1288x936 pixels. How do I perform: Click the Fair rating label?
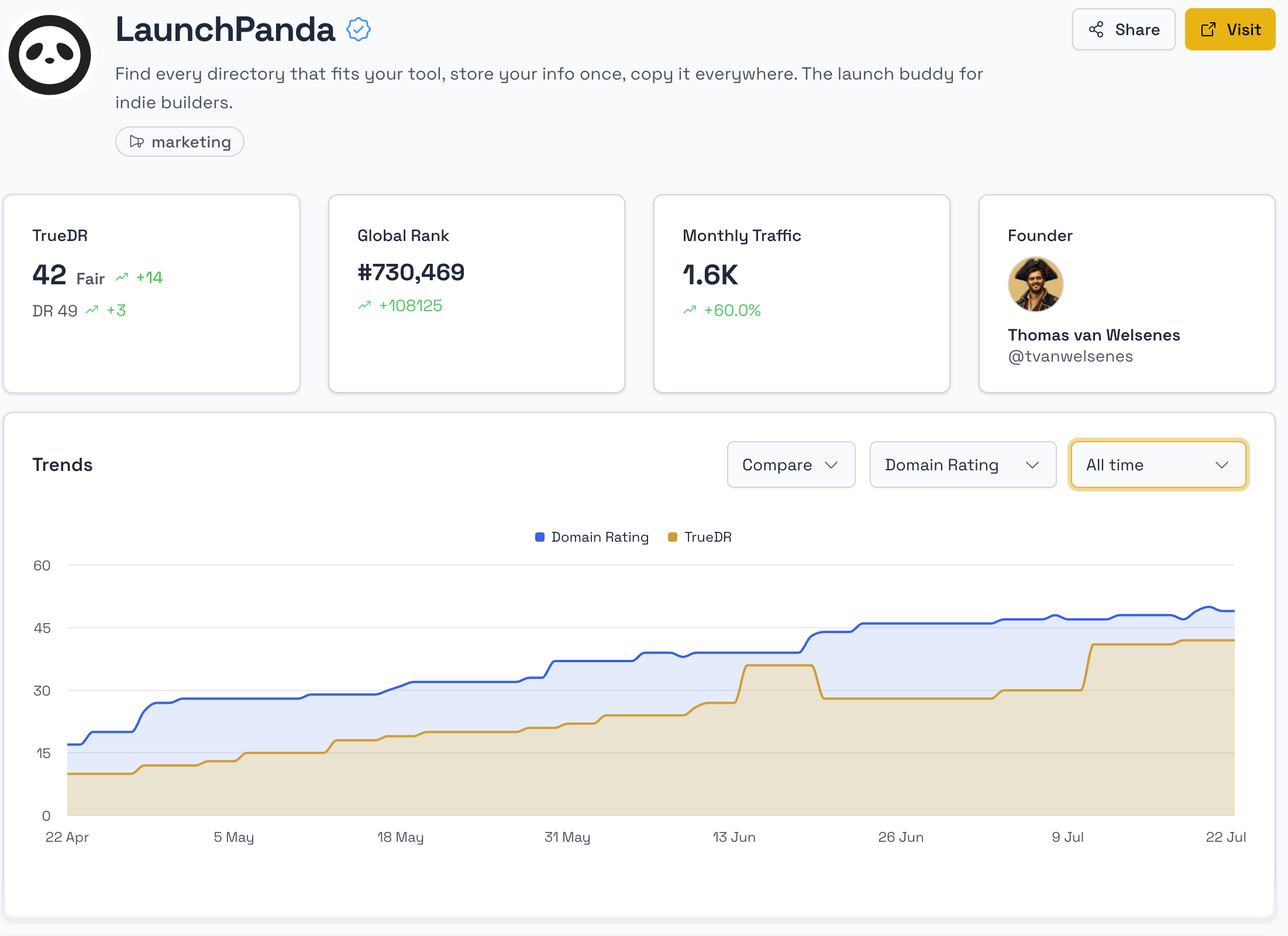coord(91,278)
